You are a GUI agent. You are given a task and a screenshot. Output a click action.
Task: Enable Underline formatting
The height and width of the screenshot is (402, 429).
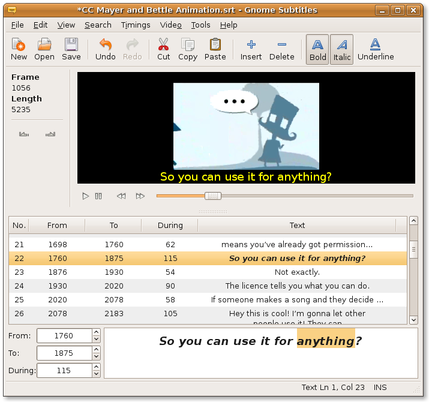pyautogui.click(x=375, y=49)
